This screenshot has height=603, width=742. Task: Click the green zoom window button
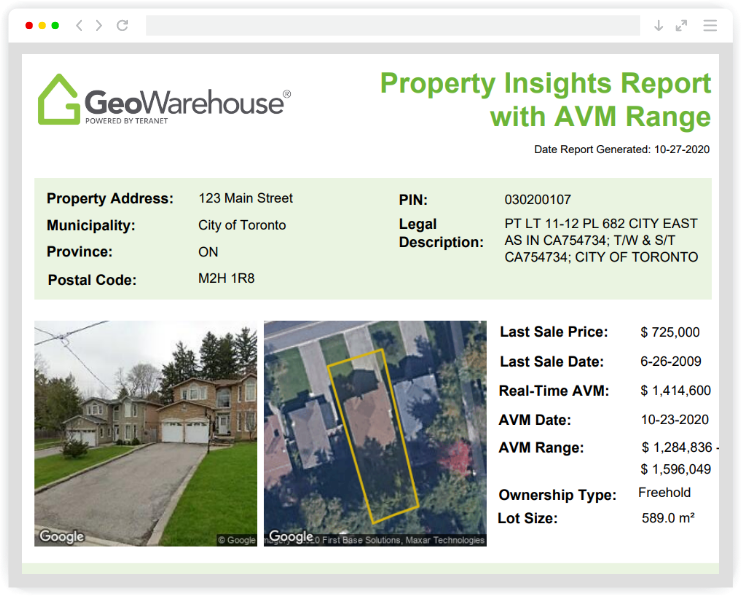[x=55, y=25]
